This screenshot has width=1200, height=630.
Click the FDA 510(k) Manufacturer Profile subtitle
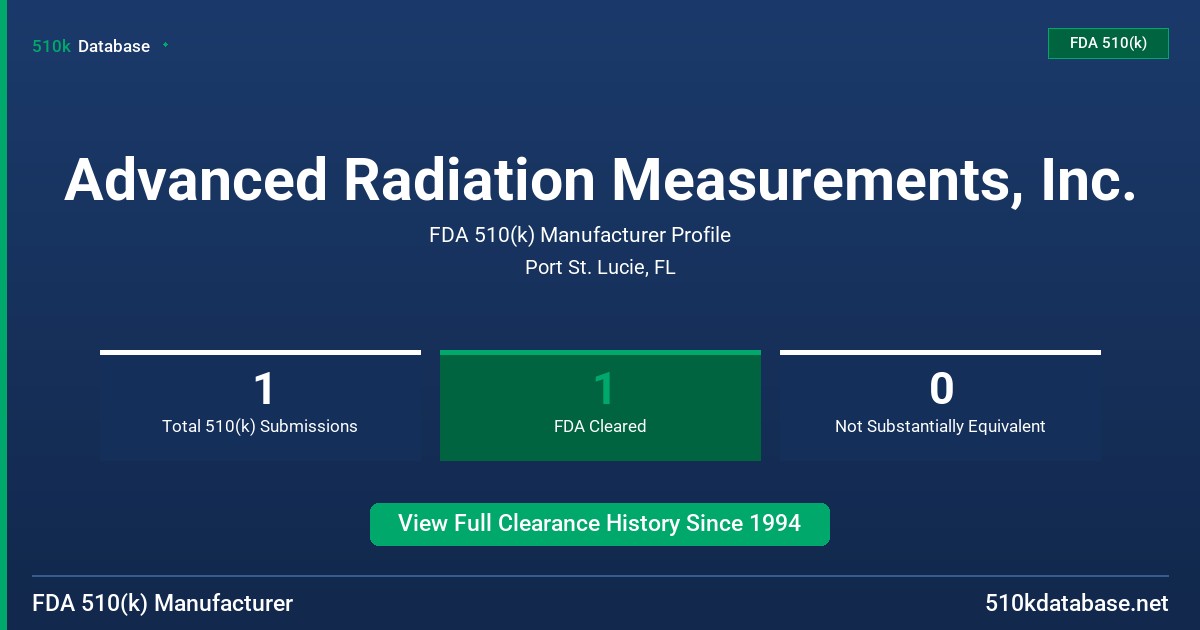click(x=580, y=235)
